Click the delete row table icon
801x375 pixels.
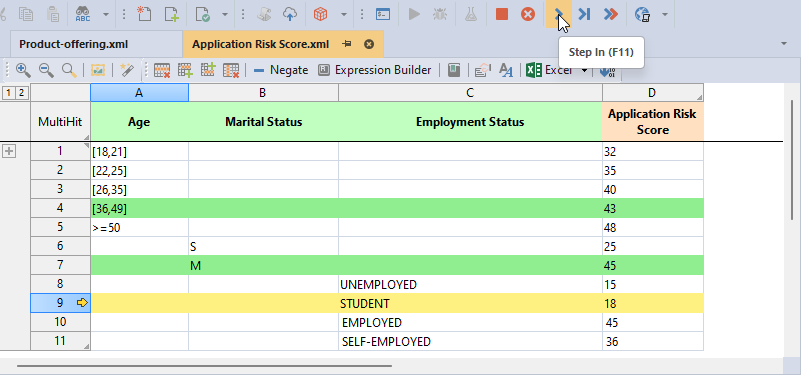[x=162, y=70]
